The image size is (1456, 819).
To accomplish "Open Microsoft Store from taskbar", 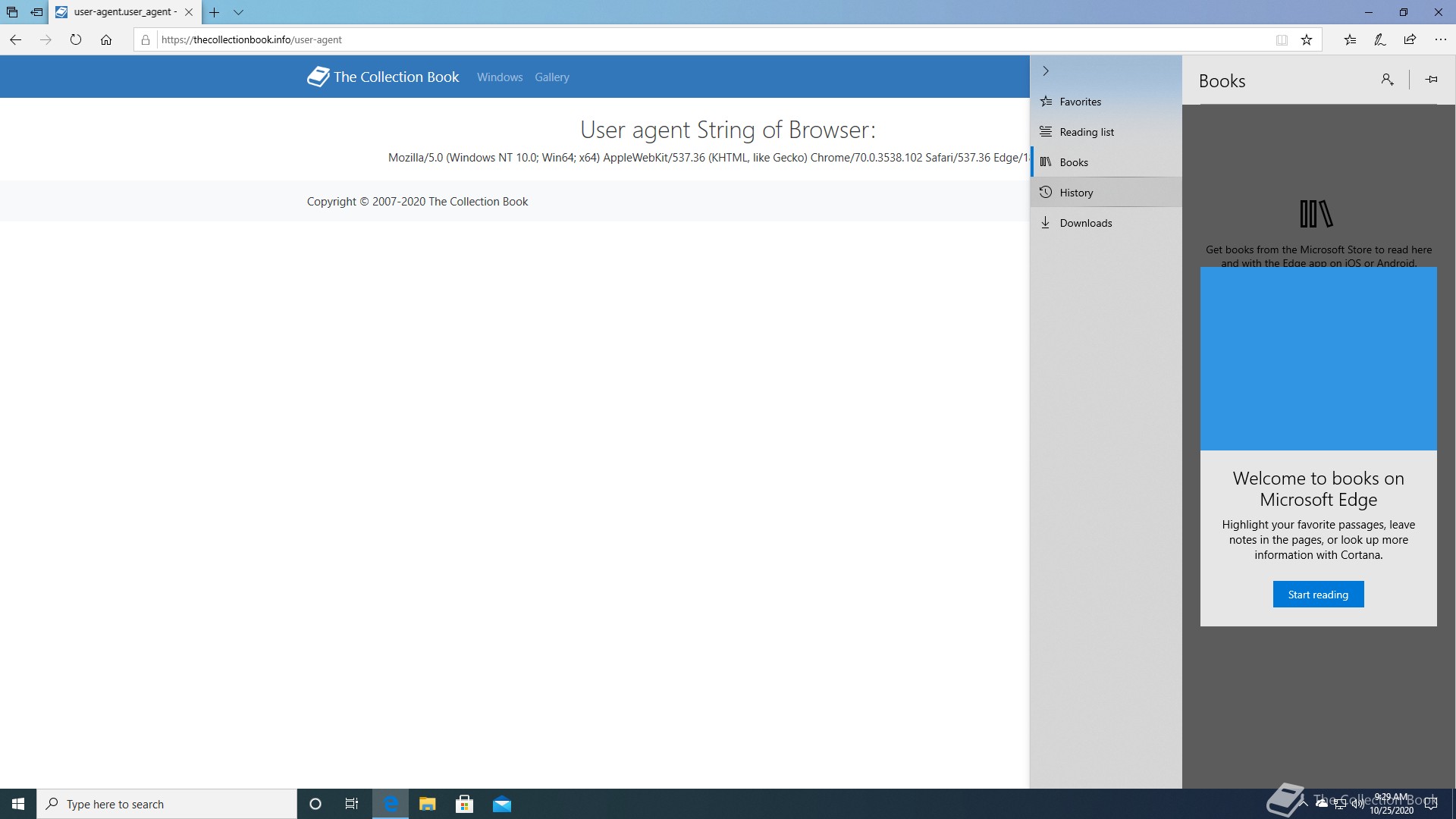I will 464,804.
